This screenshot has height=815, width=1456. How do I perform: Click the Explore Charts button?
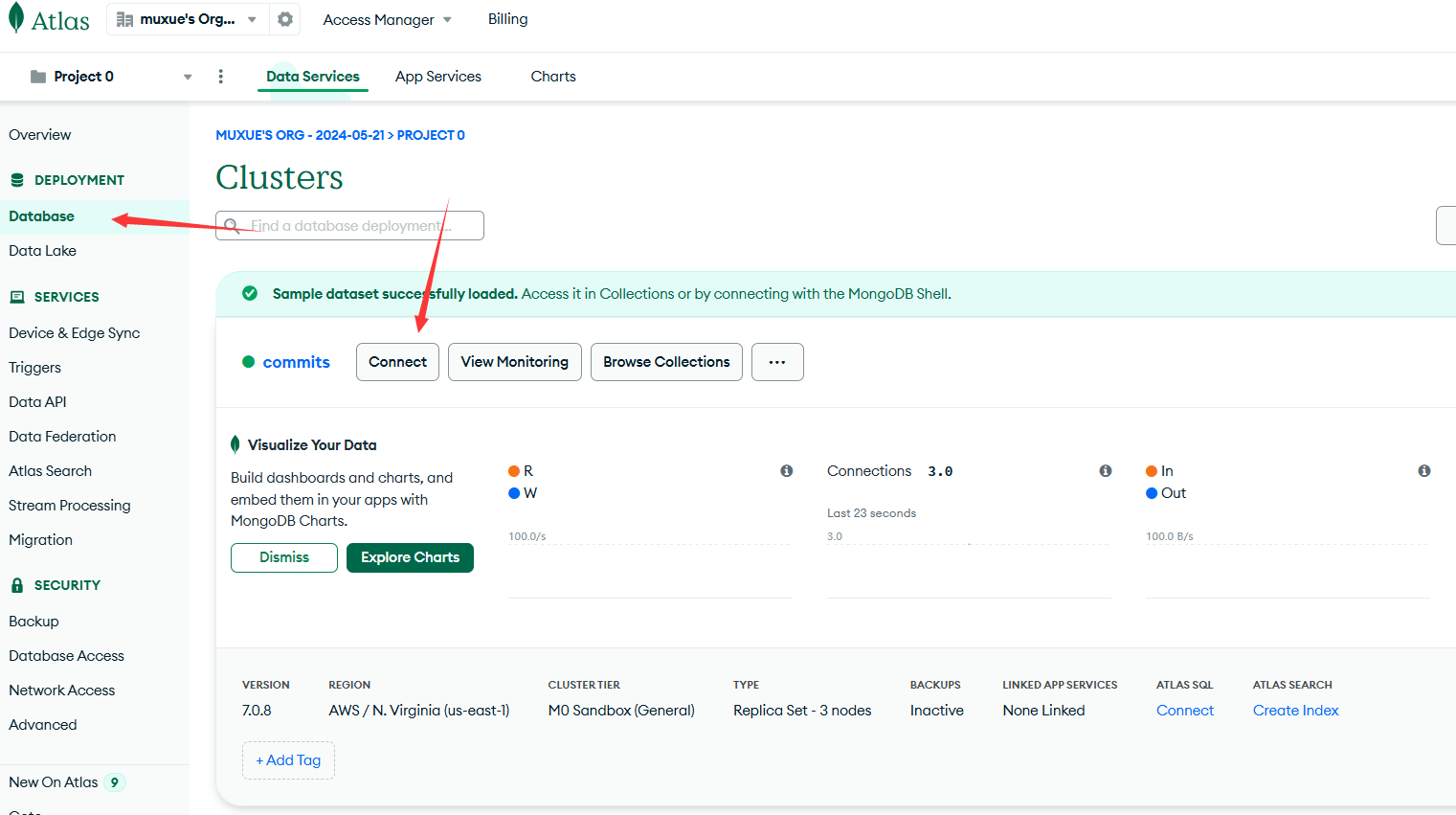tap(410, 557)
